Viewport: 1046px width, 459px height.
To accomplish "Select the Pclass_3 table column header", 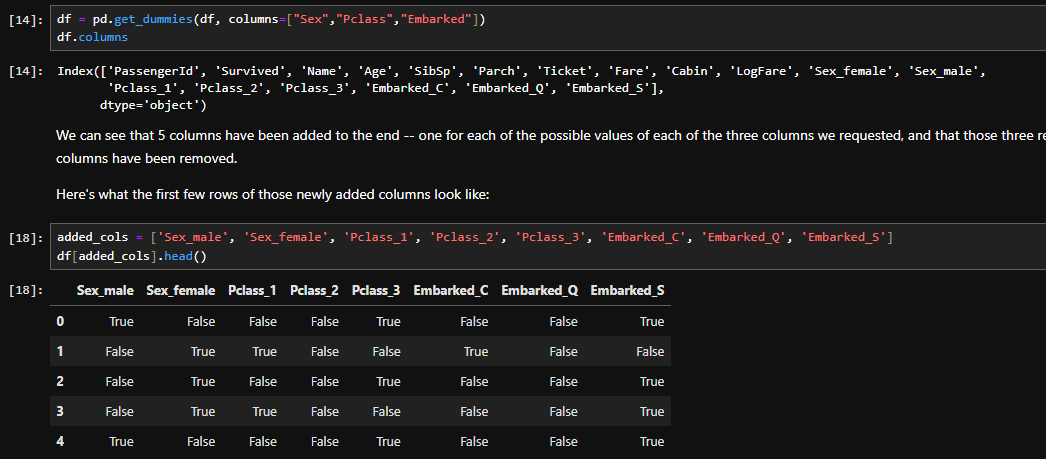I will click(376, 291).
